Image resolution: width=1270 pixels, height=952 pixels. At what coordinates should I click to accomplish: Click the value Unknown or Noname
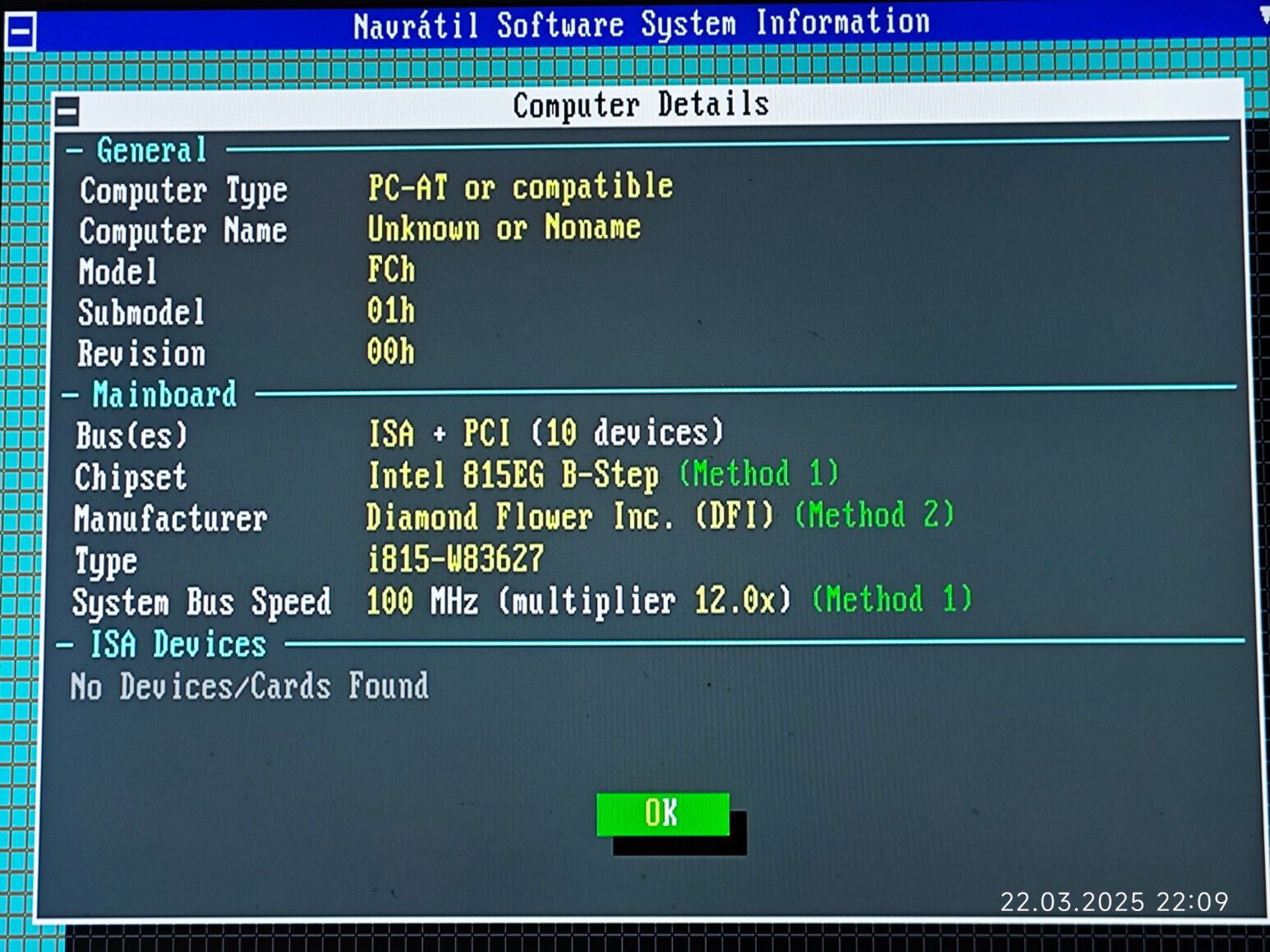[x=504, y=228]
